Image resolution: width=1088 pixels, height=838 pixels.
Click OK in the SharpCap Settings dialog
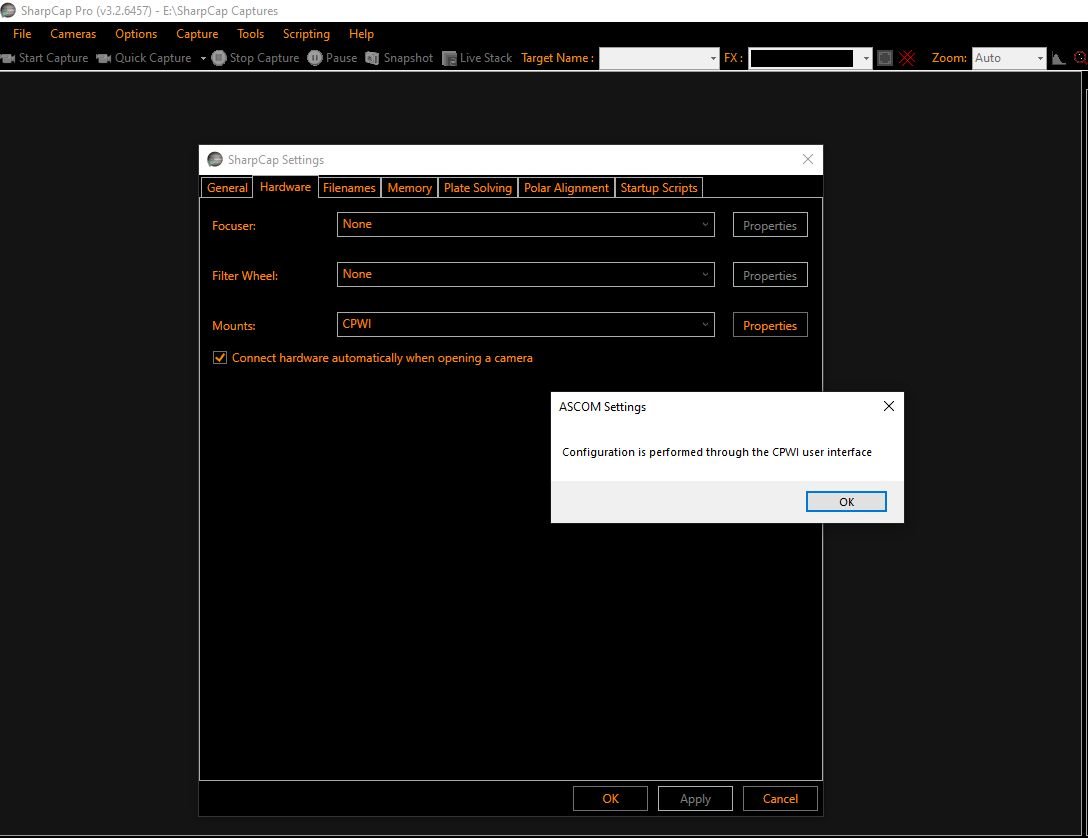[x=611, y=798]
